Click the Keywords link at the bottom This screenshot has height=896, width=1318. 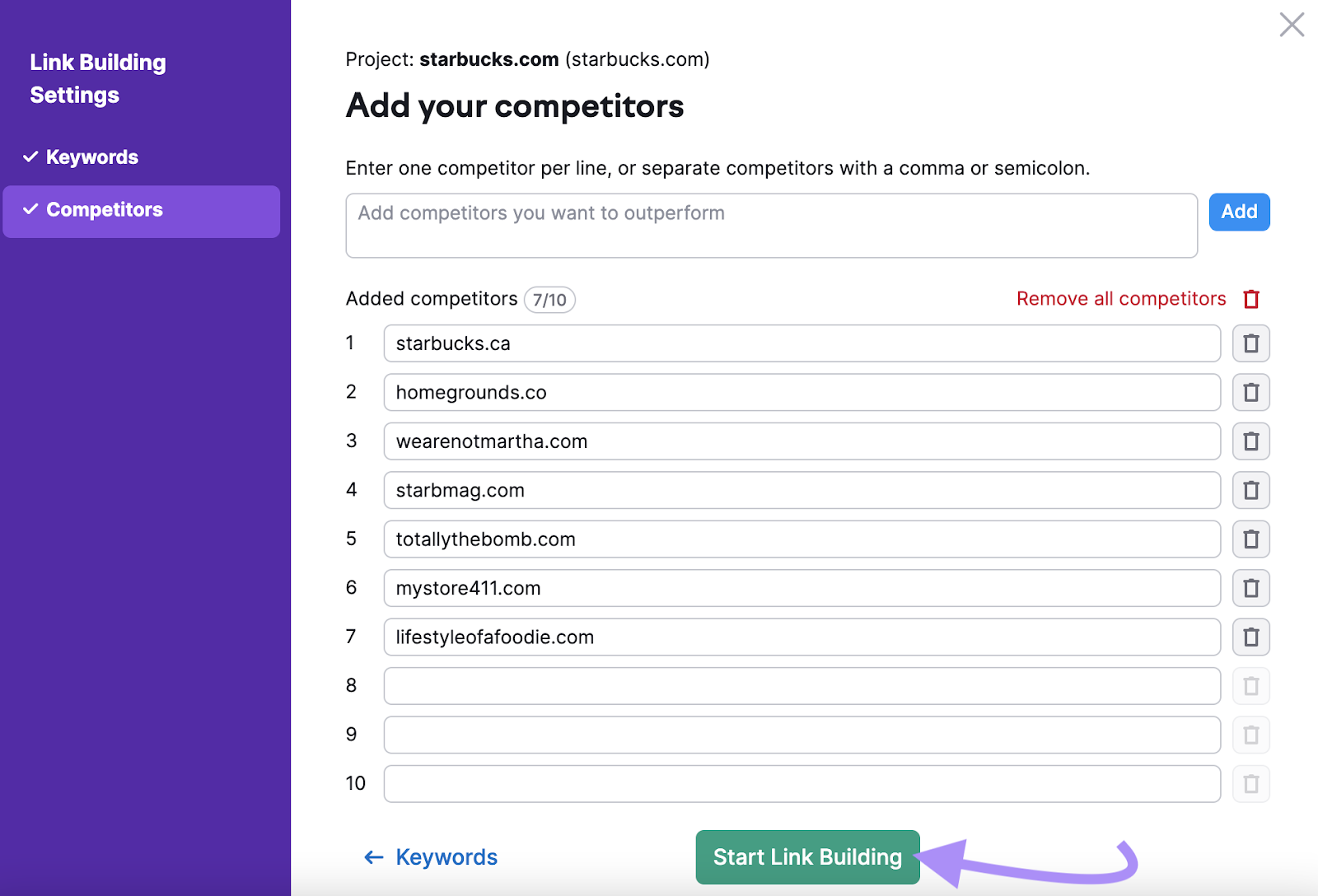446,857
